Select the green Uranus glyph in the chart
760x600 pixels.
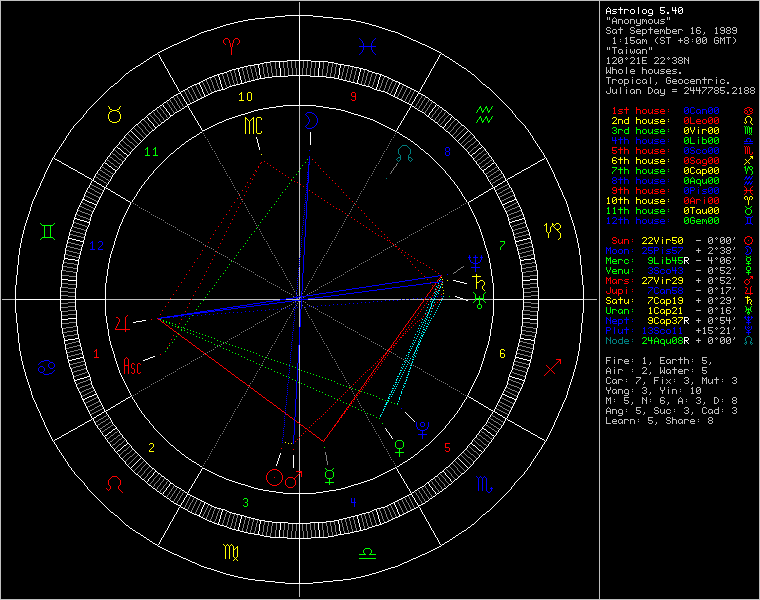479,300
